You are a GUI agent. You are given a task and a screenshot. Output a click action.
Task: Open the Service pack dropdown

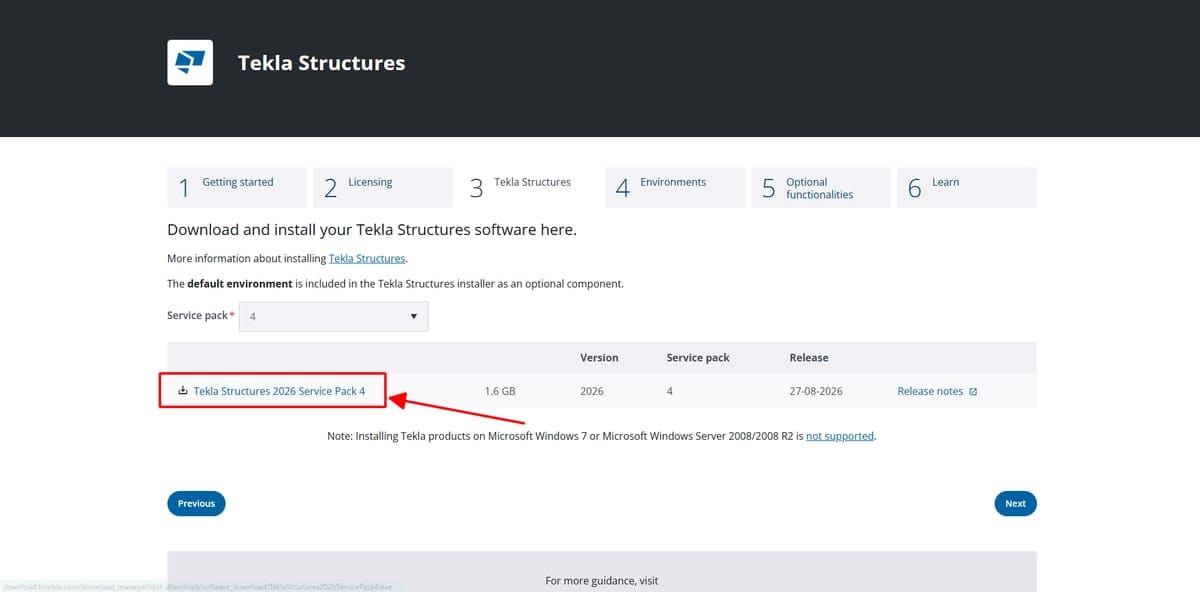coord(334,316)
